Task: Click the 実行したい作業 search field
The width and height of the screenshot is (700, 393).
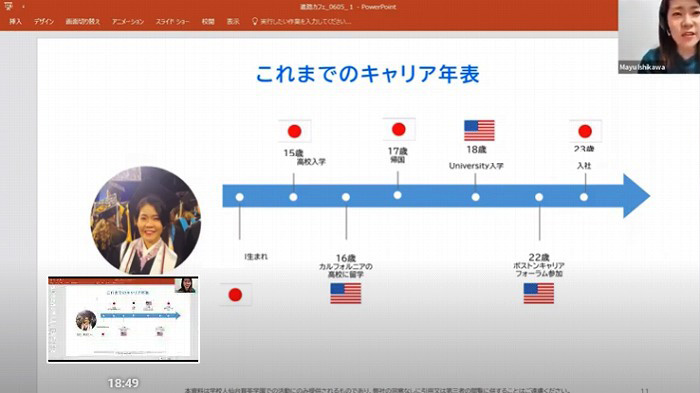Action: (x=305, y=21)
